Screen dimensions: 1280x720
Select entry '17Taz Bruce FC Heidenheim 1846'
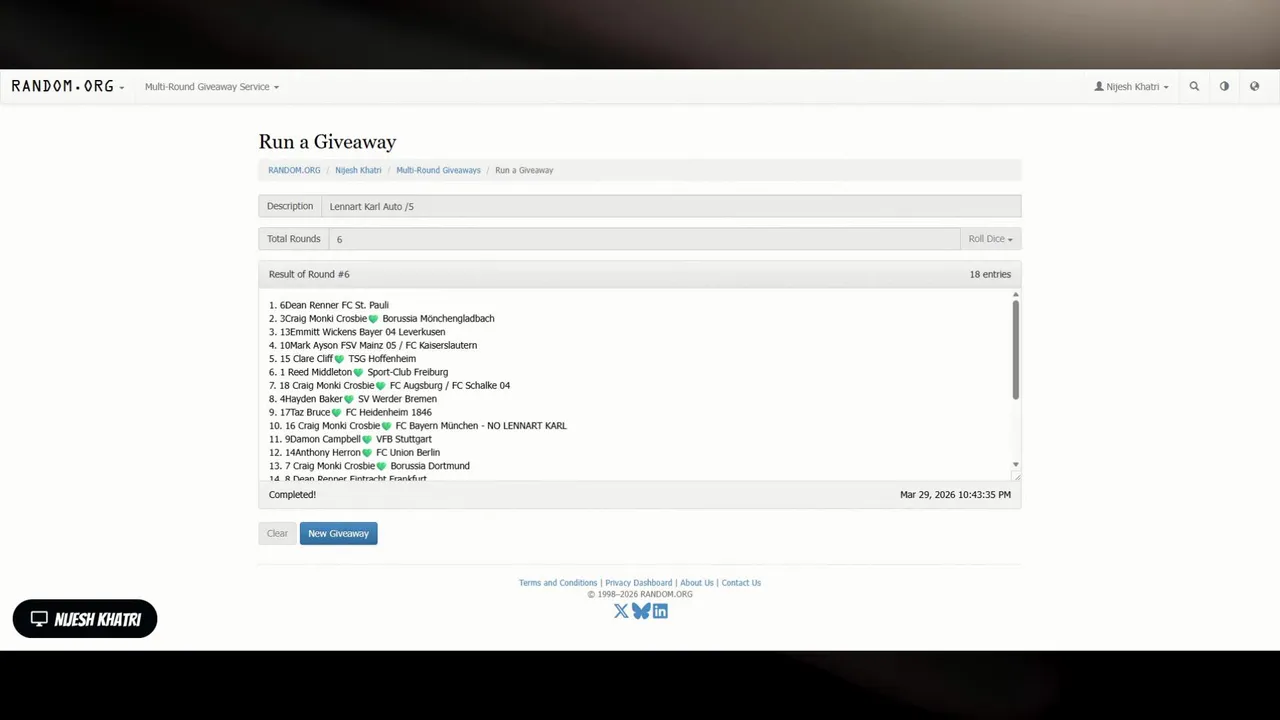click(x=350, y=412)
